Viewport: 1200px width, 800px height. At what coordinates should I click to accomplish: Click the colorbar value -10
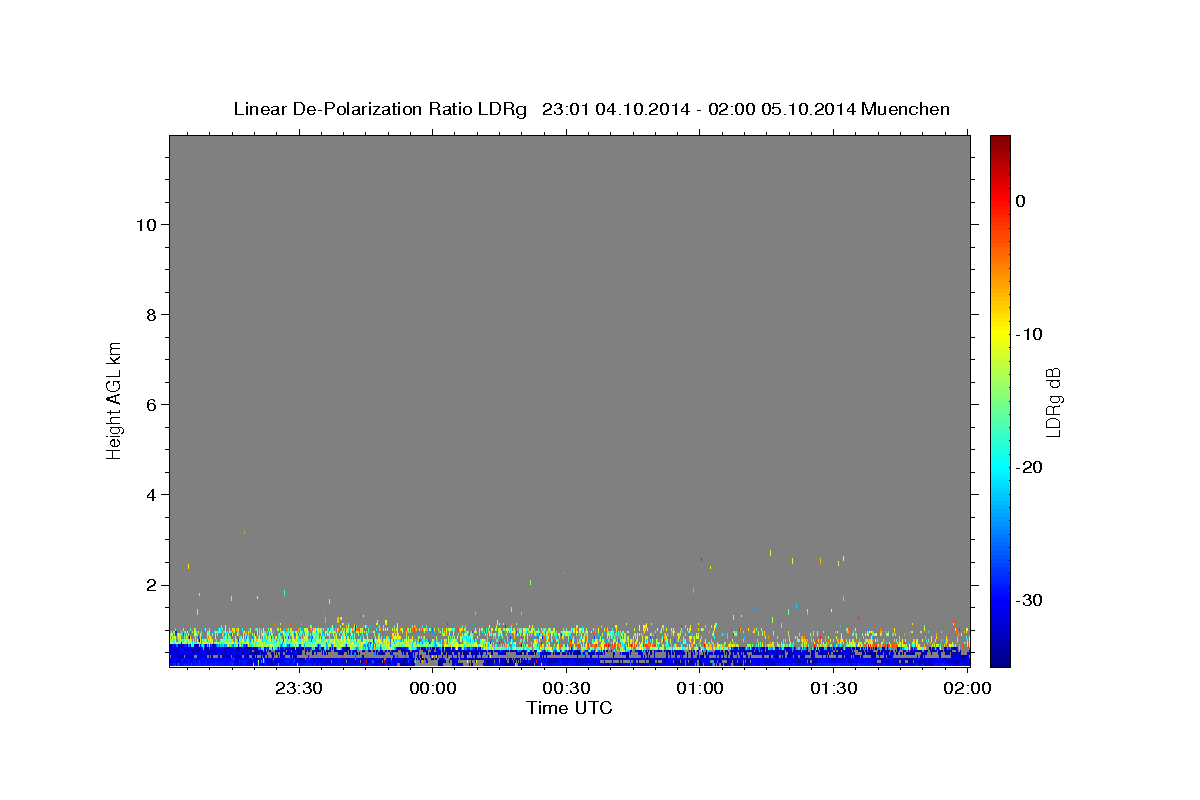(1030, 334)
